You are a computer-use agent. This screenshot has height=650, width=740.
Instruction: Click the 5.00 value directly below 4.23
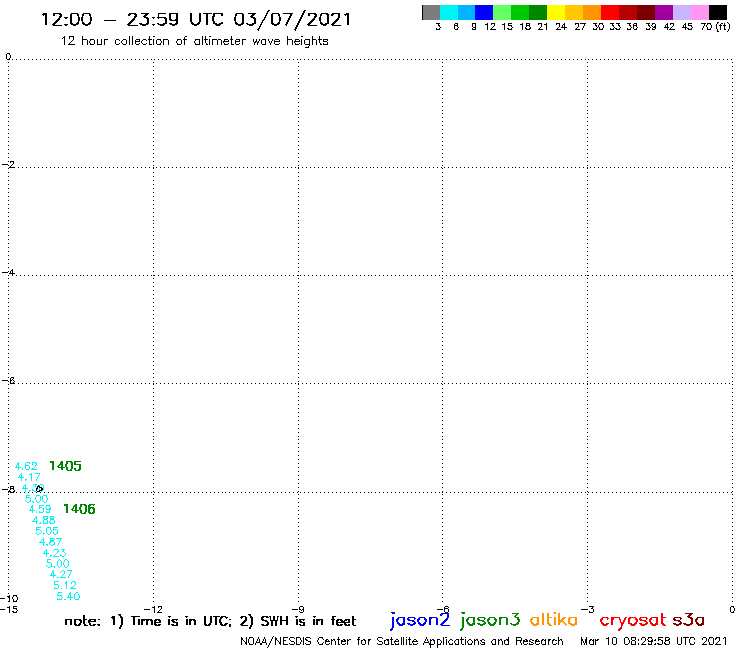(58, 564)
